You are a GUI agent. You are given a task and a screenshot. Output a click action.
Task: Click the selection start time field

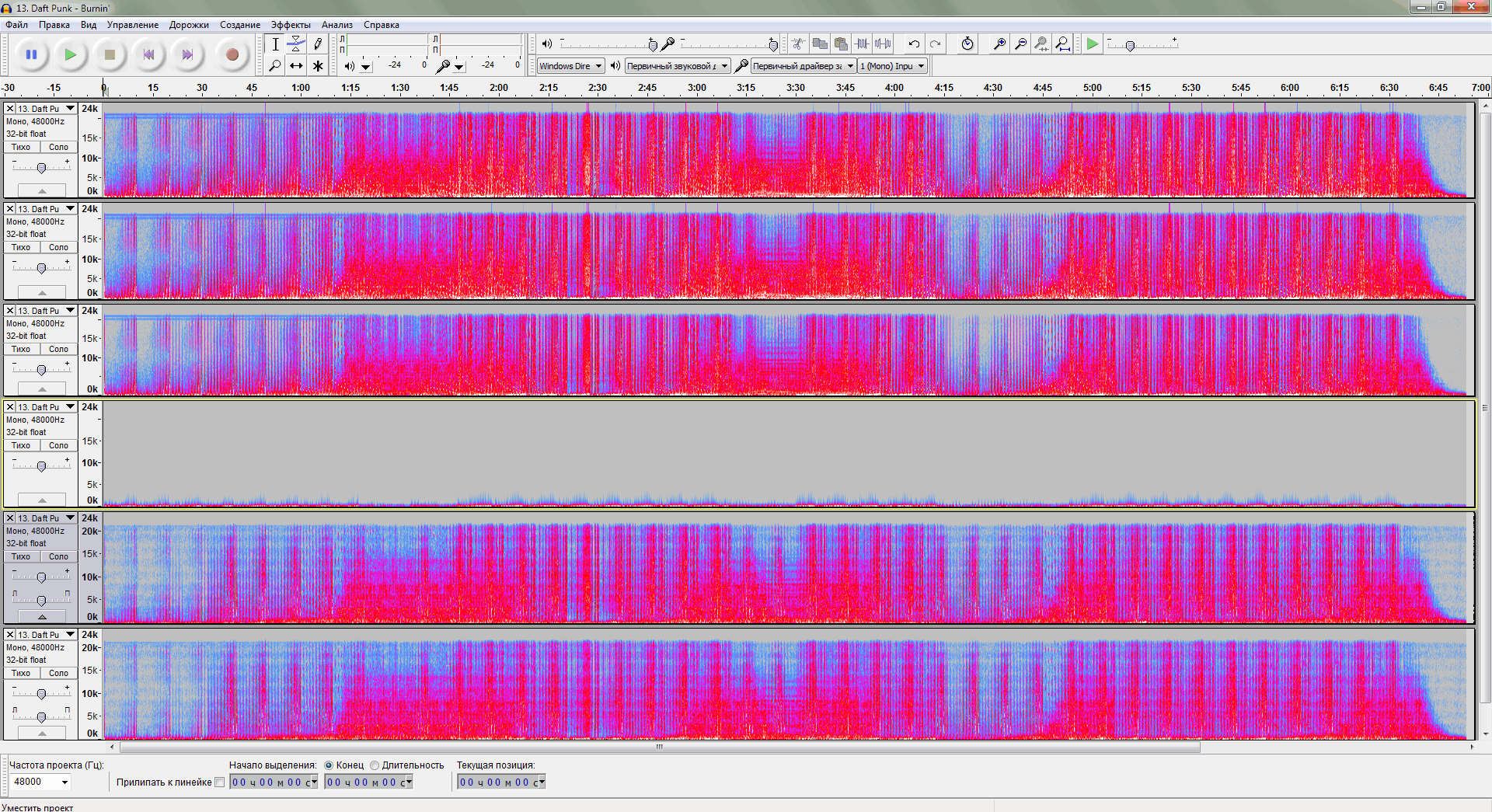point(274,782)
